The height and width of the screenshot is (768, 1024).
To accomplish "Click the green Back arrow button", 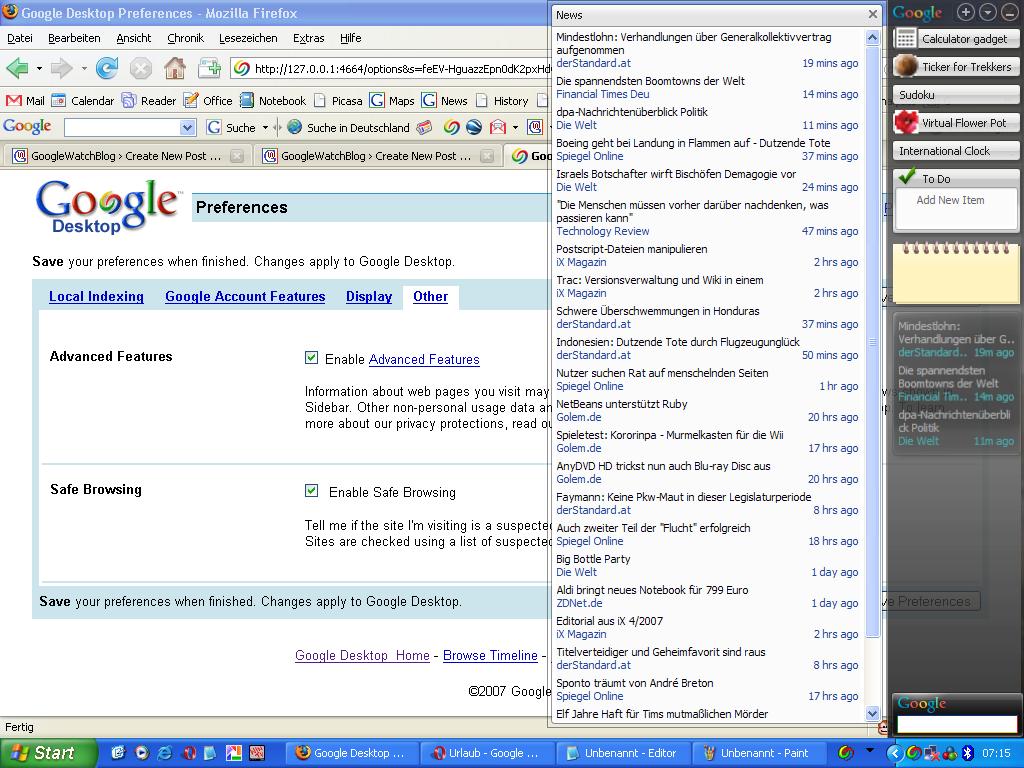I will (17, 68).
